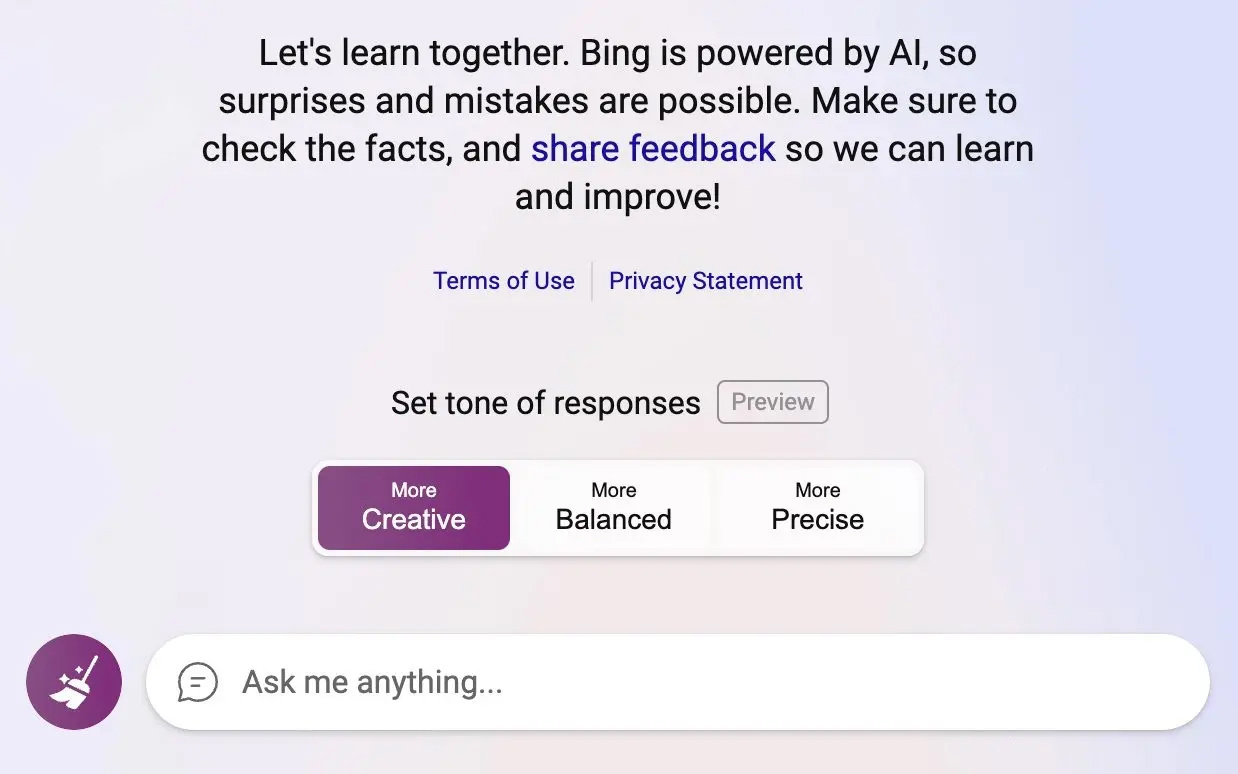This screenshot has width=1238, height=774.
Task: Open the Privacy Statement page
Action: (x=705, y=281)
